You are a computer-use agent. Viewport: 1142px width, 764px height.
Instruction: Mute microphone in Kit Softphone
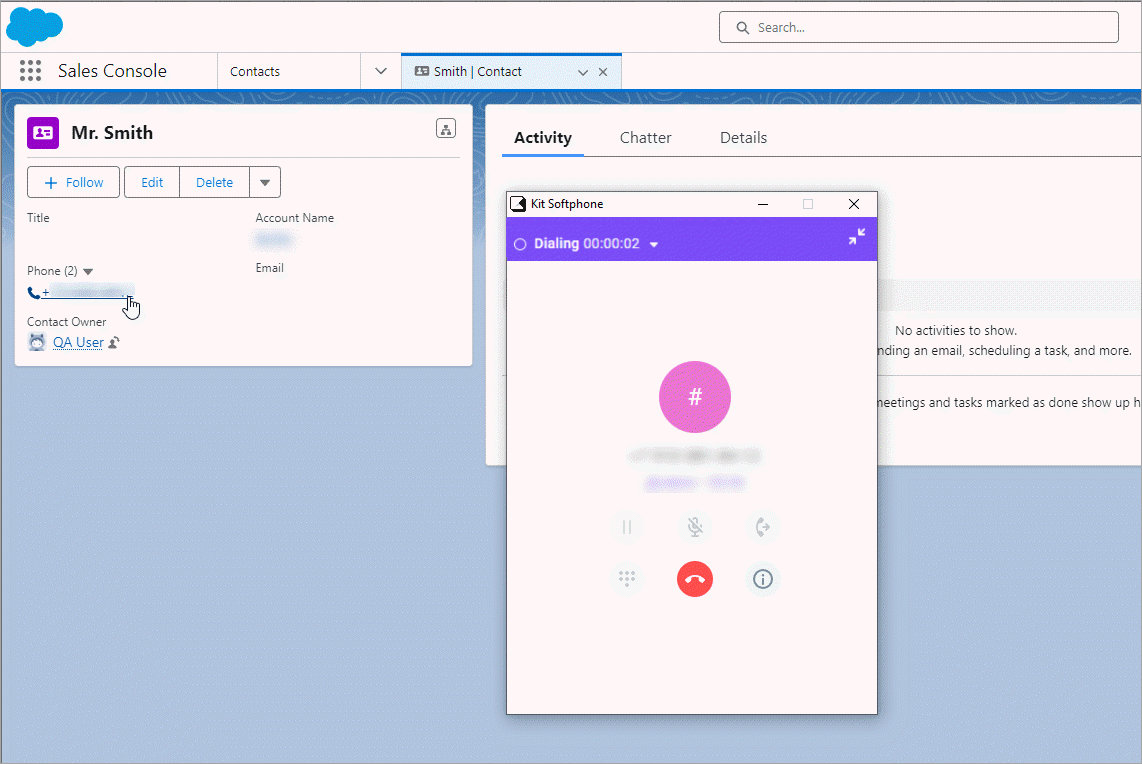(695, 527)
